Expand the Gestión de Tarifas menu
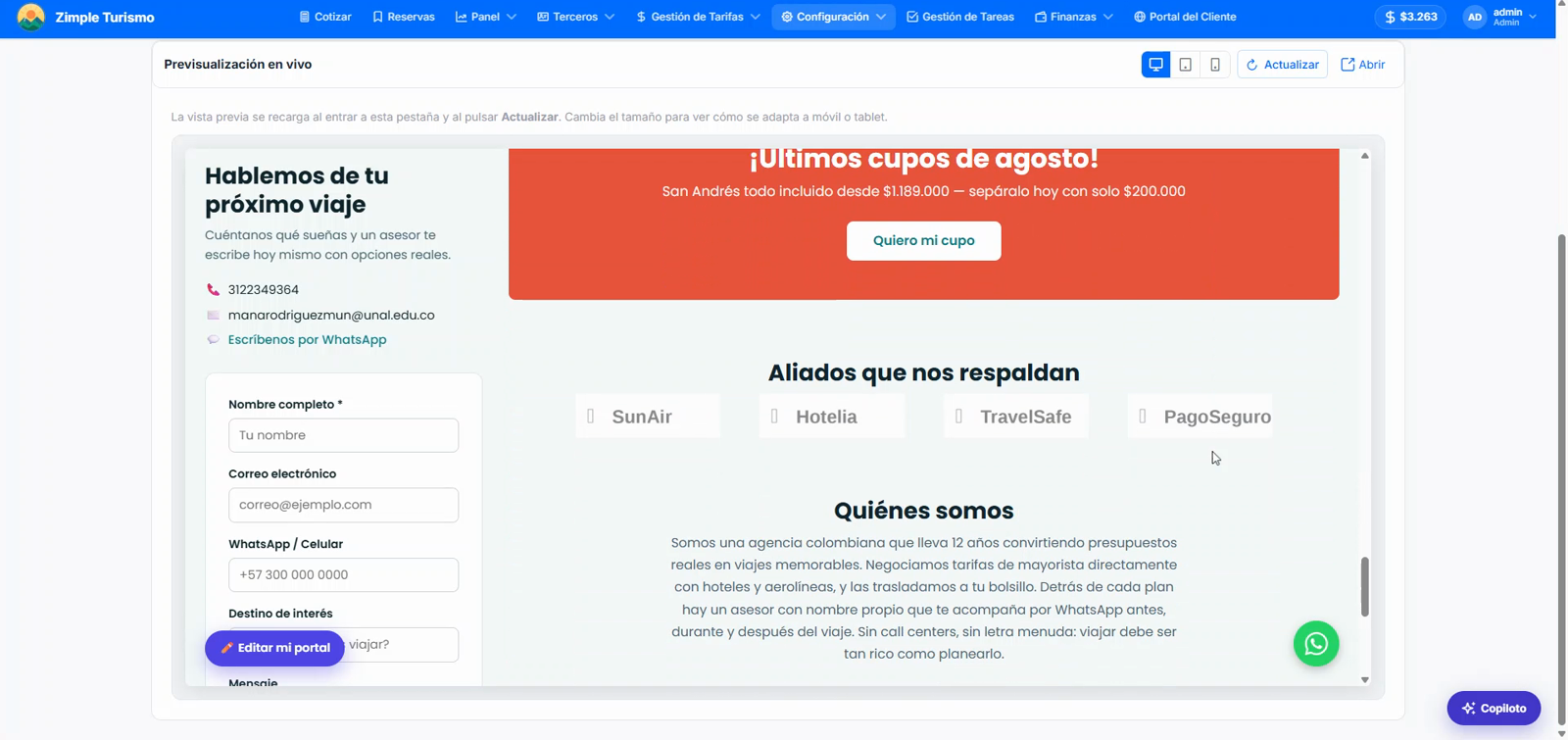1568x740 pixels. (x=698, y=17)
